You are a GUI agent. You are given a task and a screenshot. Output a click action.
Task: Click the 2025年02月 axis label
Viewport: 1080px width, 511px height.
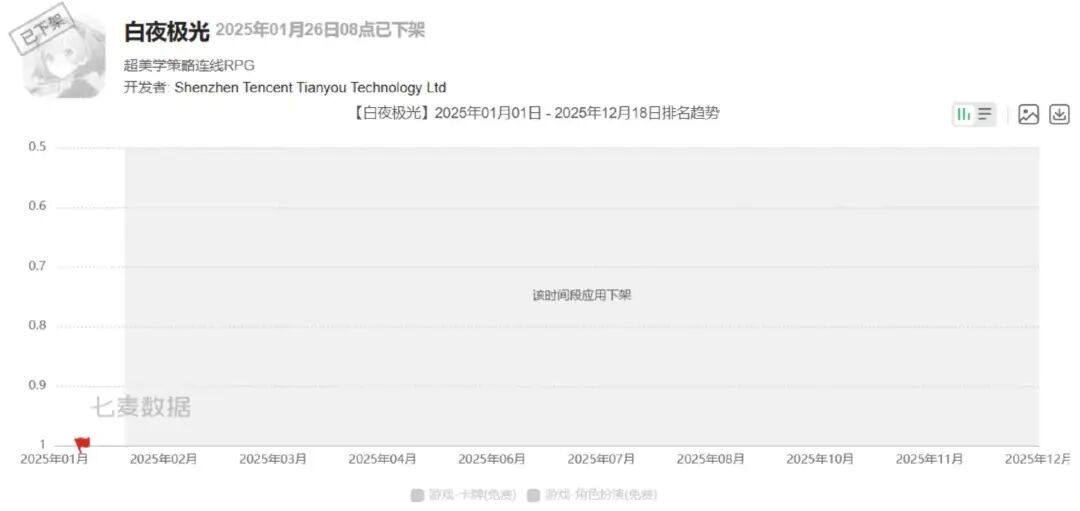pyautogui.click(x=163, y=459)
